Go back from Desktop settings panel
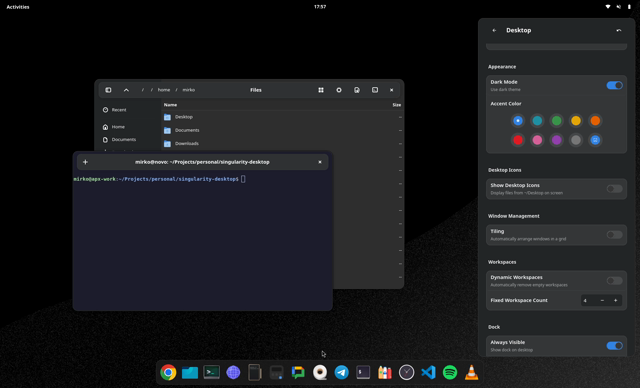The height and width of the screenshot is (388, 640). [494, 30]
